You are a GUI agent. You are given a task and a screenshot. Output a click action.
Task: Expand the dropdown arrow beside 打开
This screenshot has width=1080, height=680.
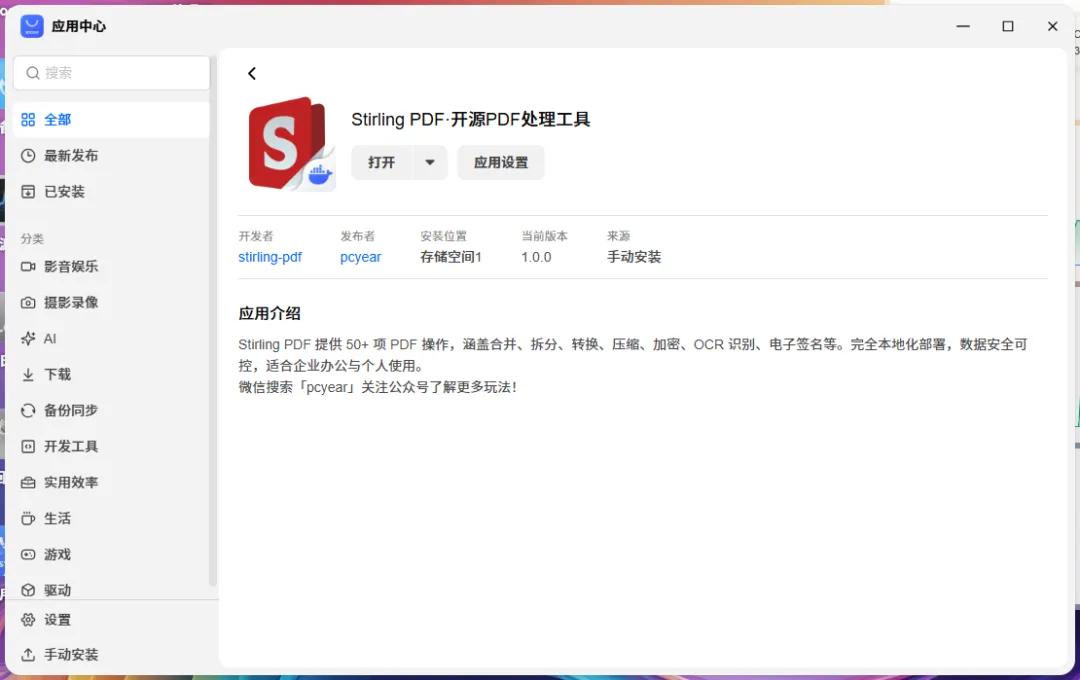tap(430, 163)
